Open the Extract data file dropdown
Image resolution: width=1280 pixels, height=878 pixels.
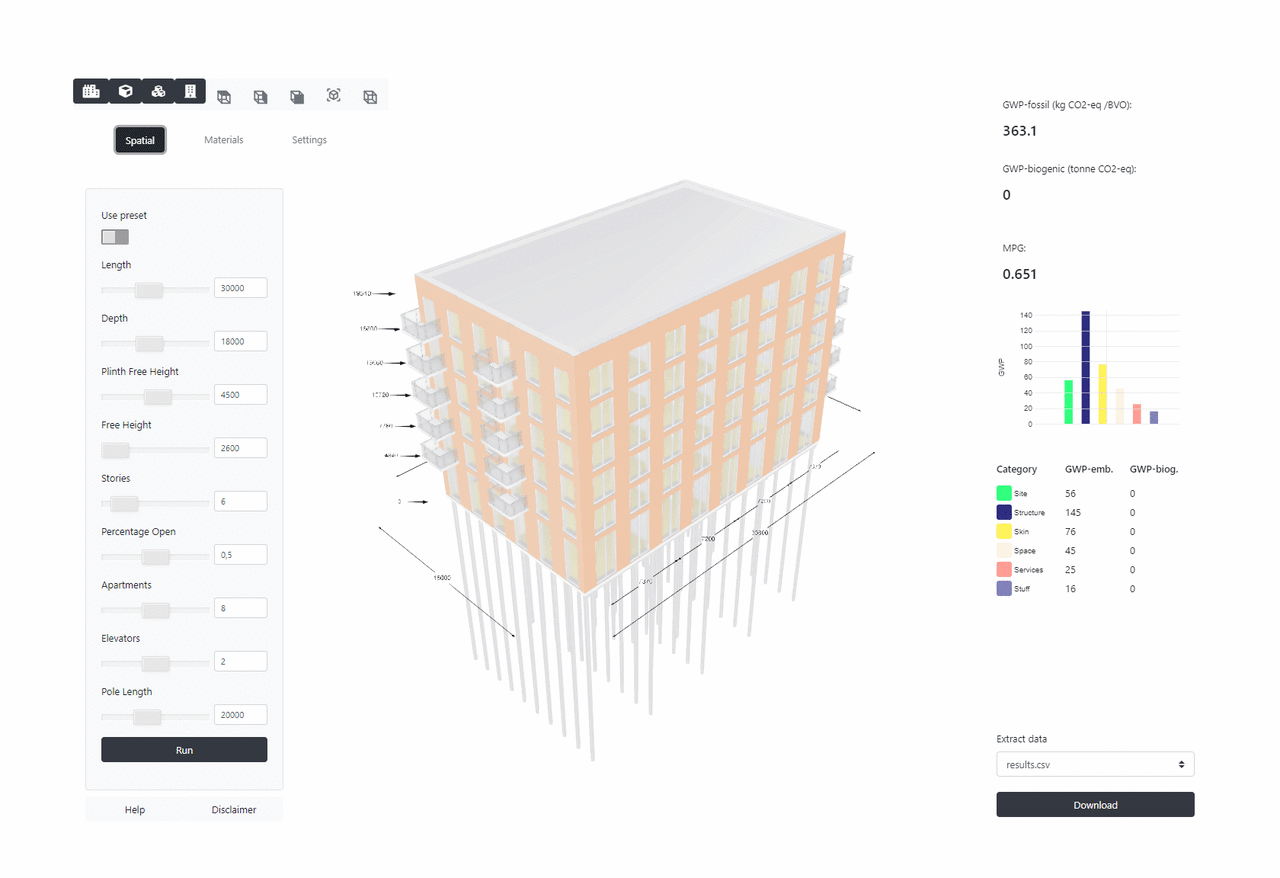[1095, 764]
